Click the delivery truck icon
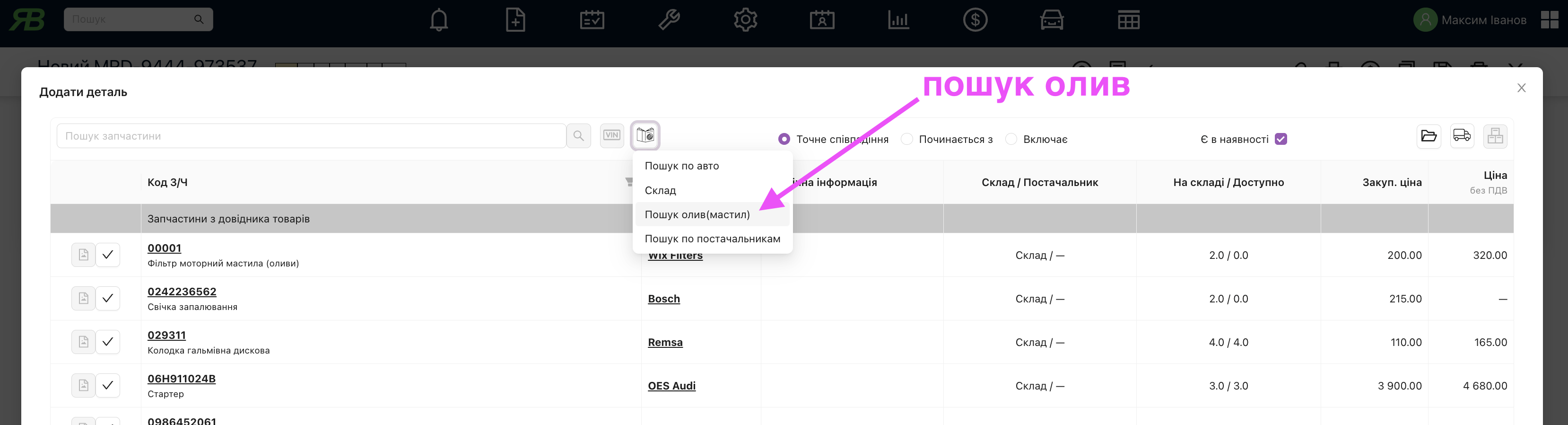This screenshot has height=425, width=1568. (1462, 136)
